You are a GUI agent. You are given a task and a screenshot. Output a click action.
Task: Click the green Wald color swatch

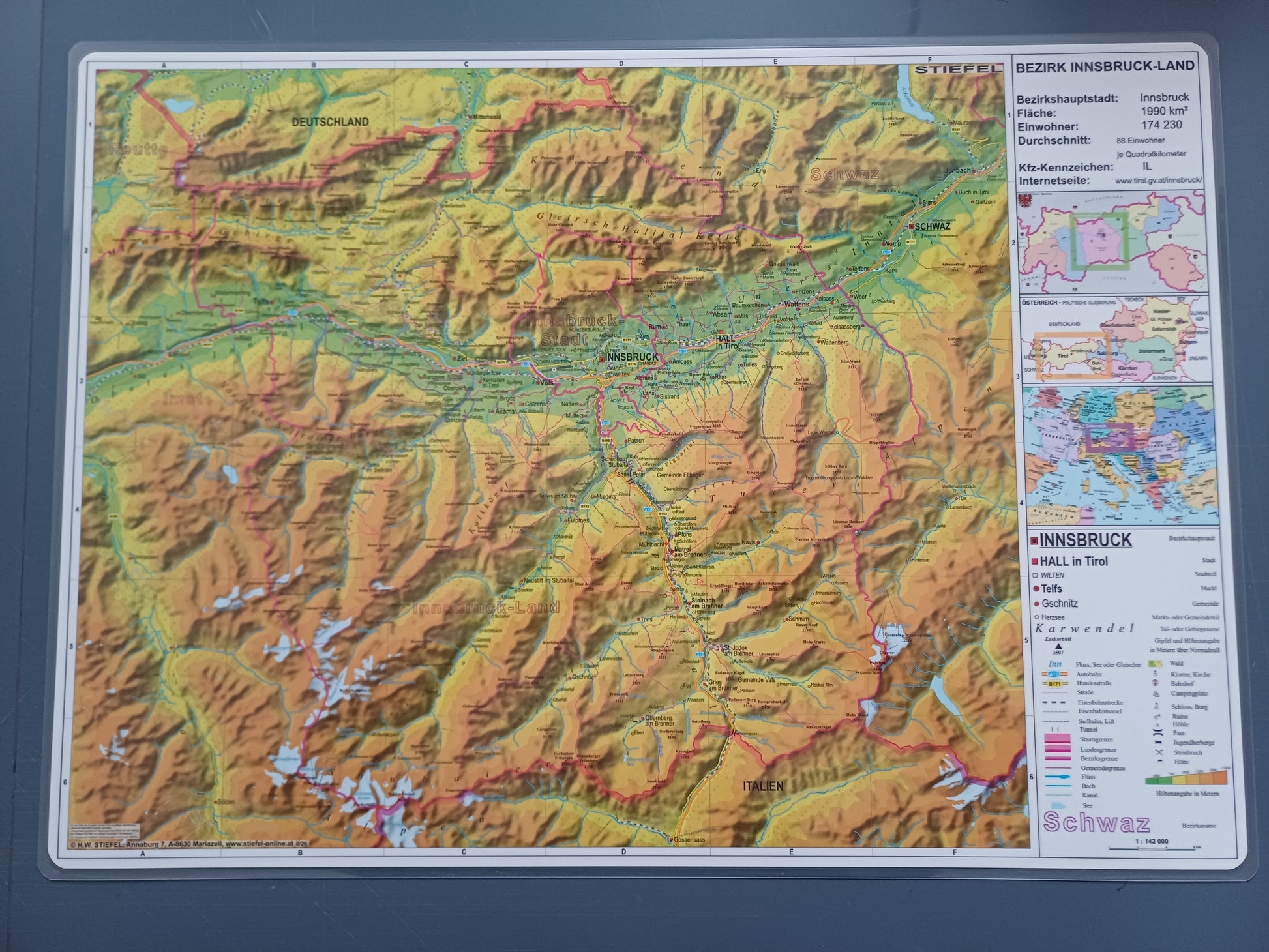(x=1155, y=664)
